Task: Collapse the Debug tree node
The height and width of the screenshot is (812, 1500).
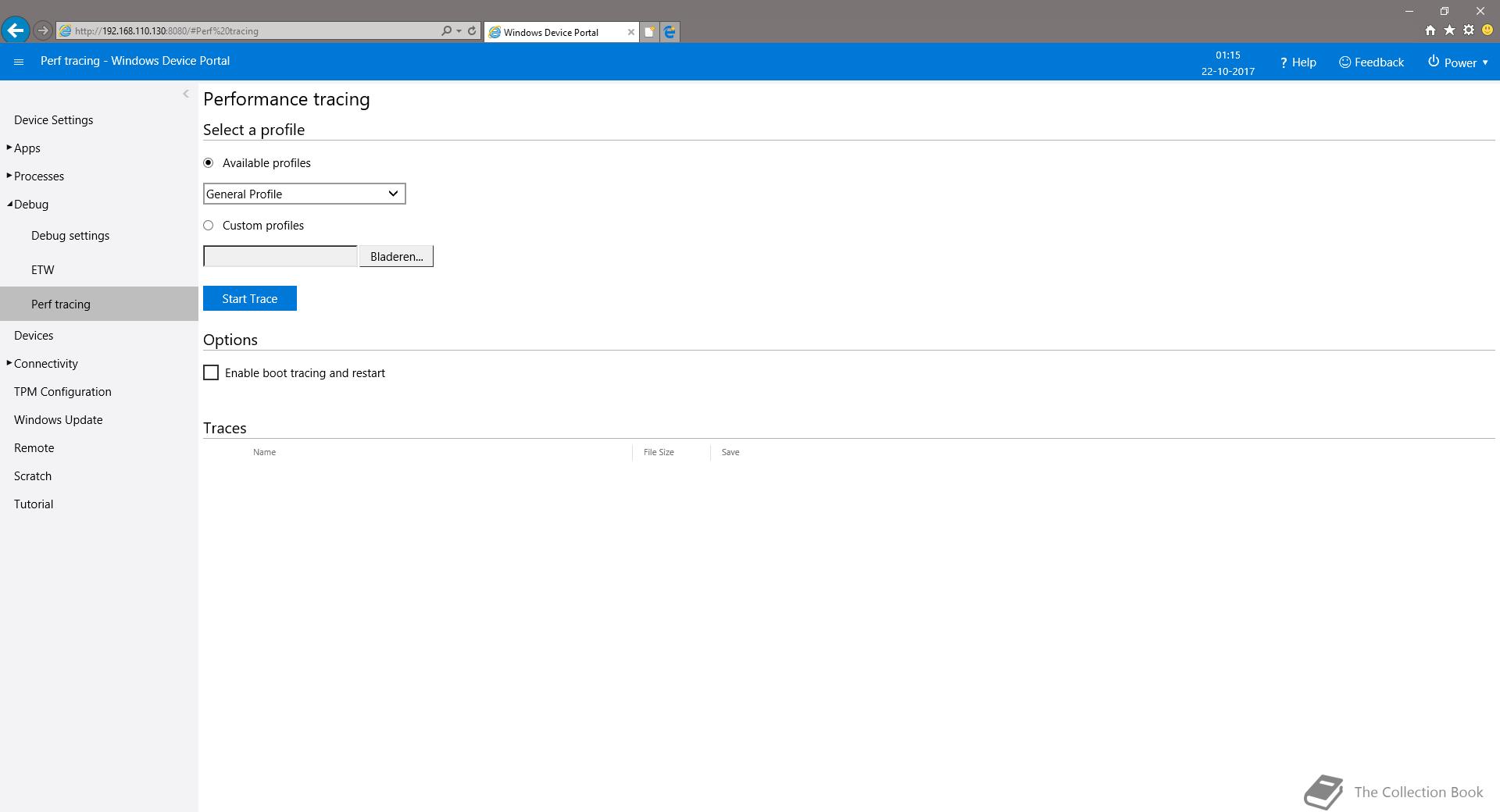Action: [9, 205]
